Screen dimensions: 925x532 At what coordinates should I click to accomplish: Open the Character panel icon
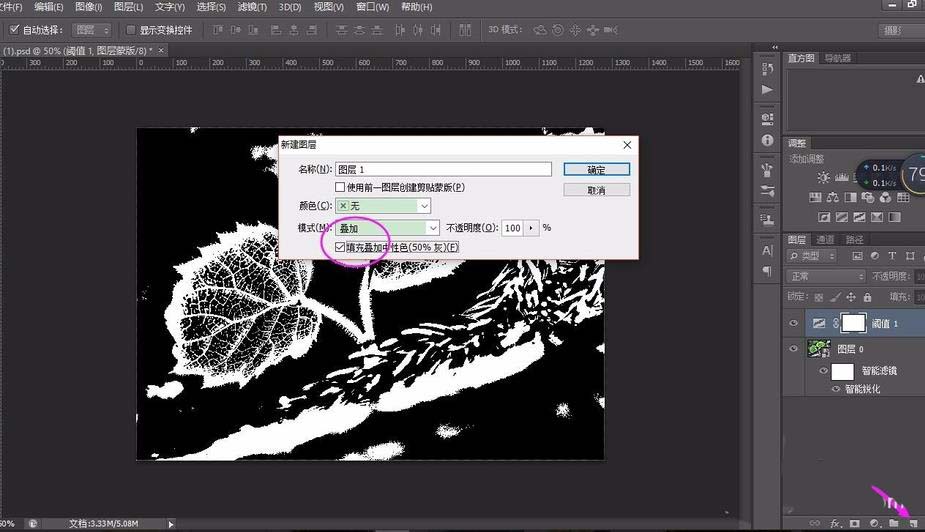click(767, 250)
